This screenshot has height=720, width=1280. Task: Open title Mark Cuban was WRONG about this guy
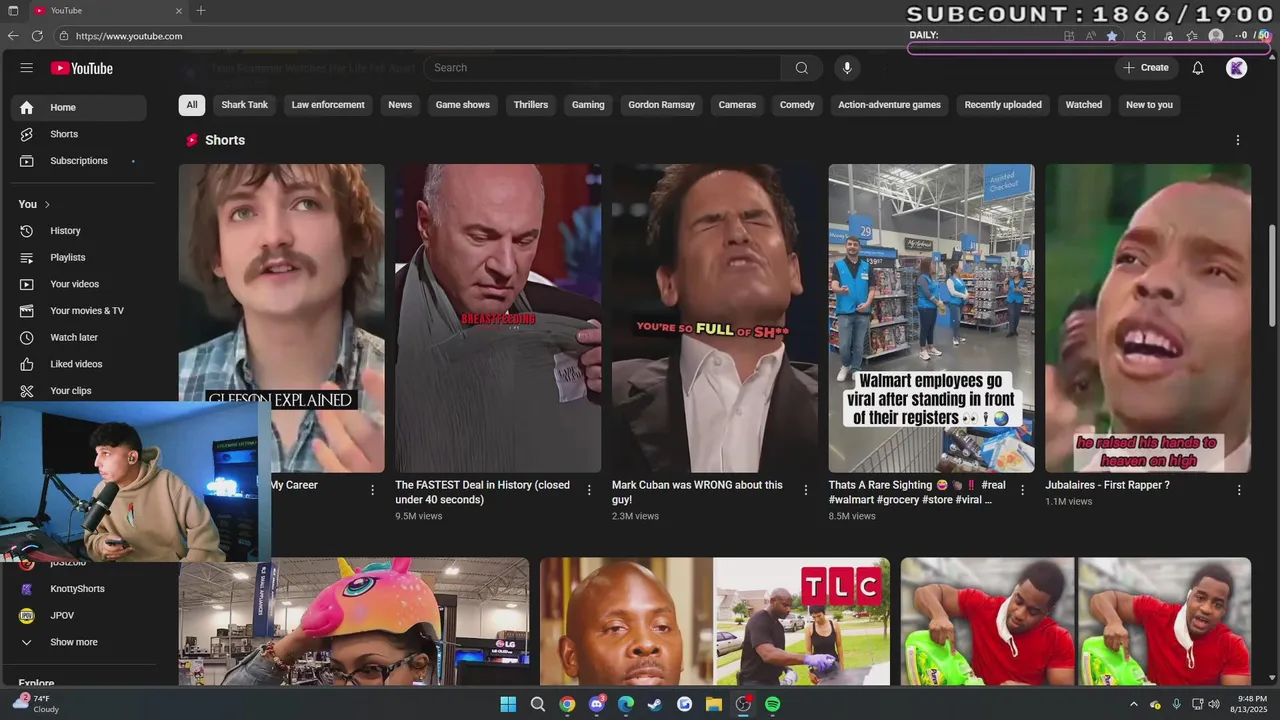pyautogui.click(x=697, y=492)
